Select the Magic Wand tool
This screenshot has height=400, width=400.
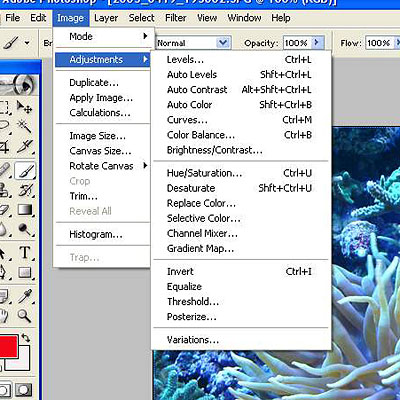(25, 126)
